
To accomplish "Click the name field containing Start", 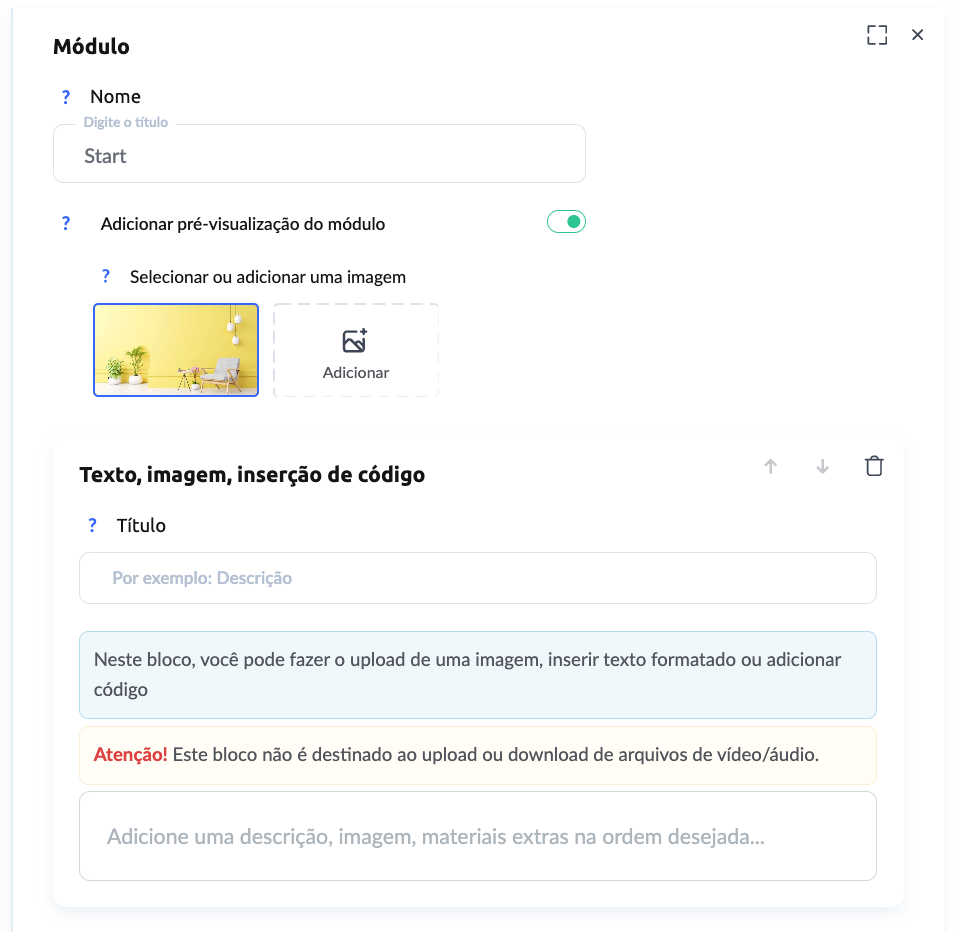I will (x=319, y=156).
